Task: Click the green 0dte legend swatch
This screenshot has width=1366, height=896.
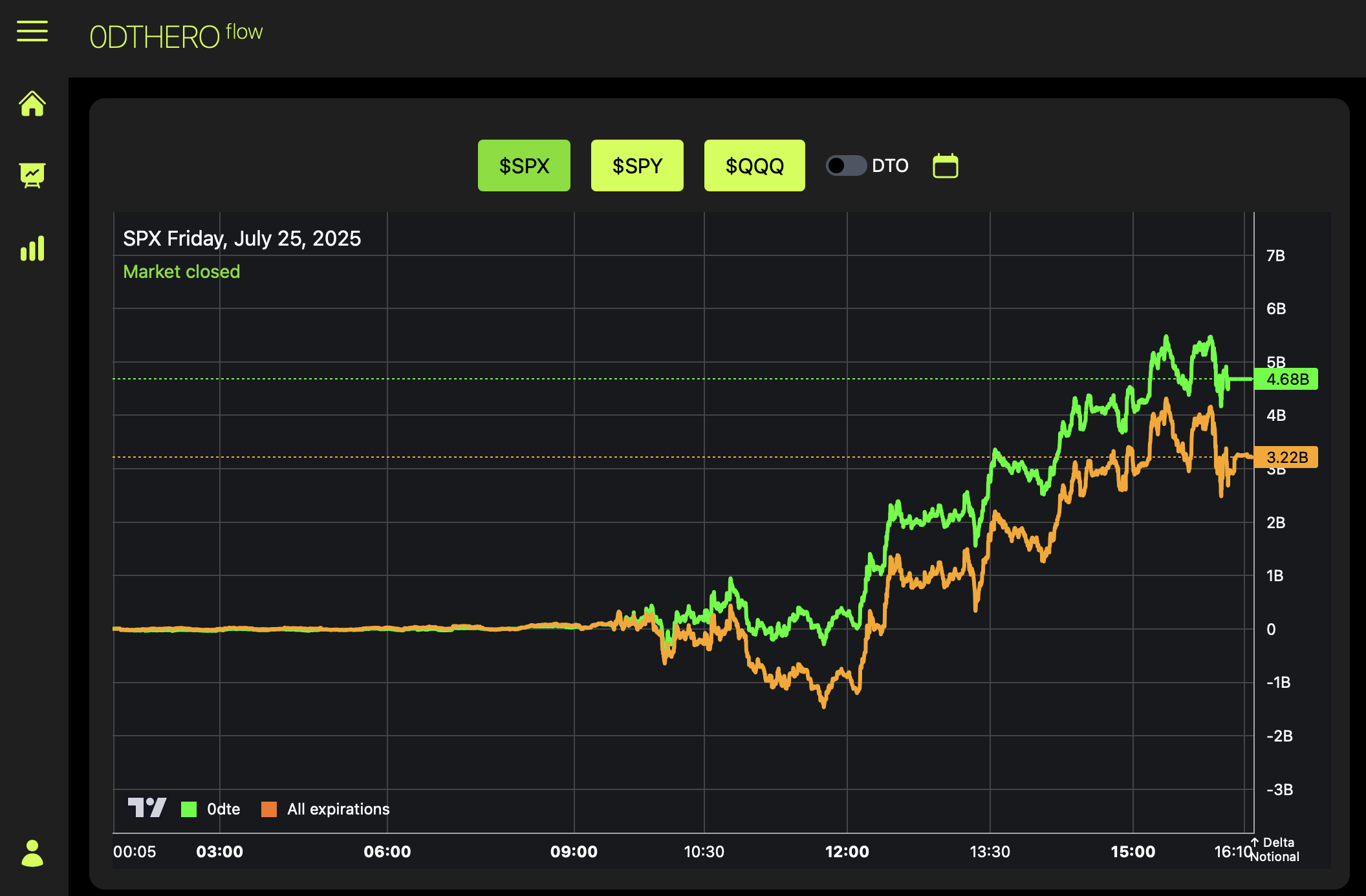Action: point(189,809)
